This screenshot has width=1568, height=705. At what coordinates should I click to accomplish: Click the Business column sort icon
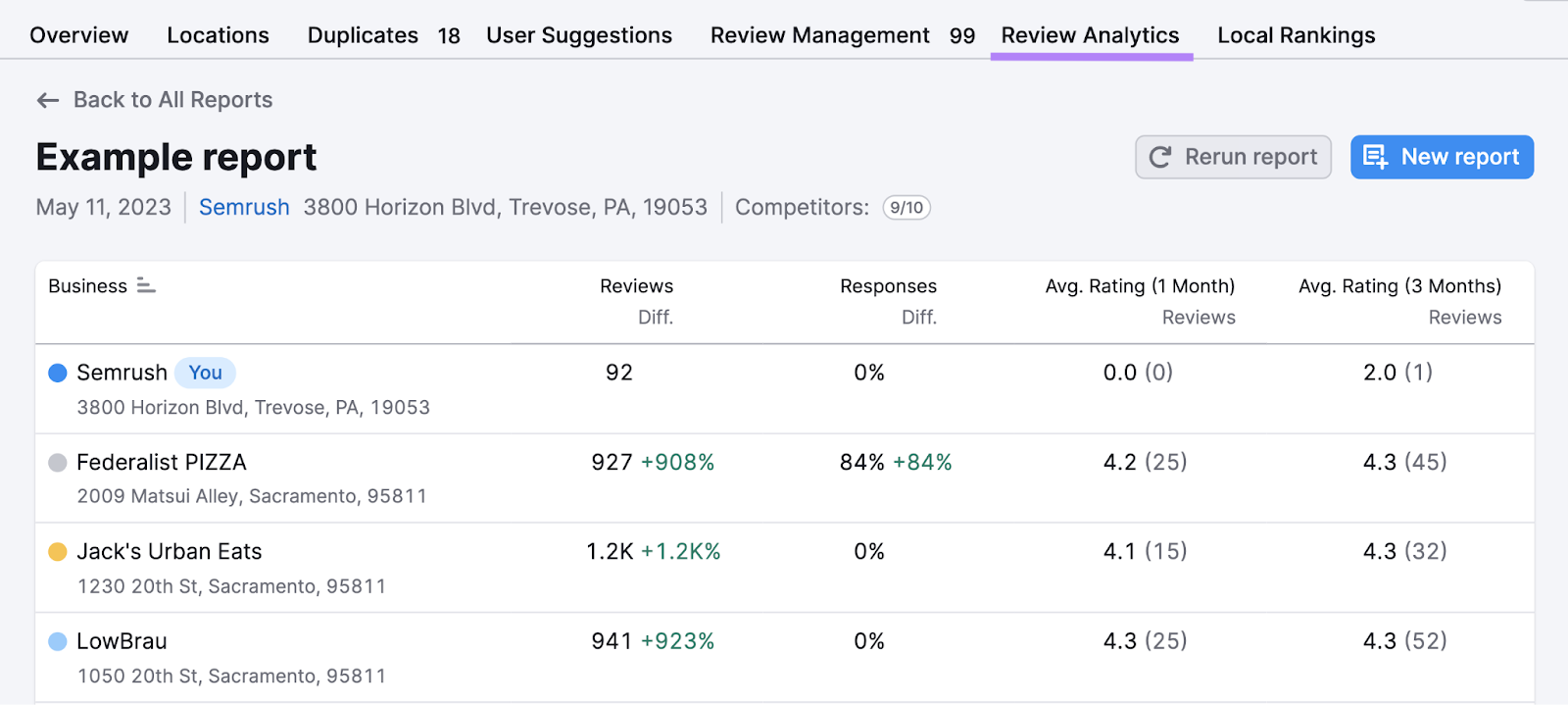pyautogui.click(x=146, y=285)
